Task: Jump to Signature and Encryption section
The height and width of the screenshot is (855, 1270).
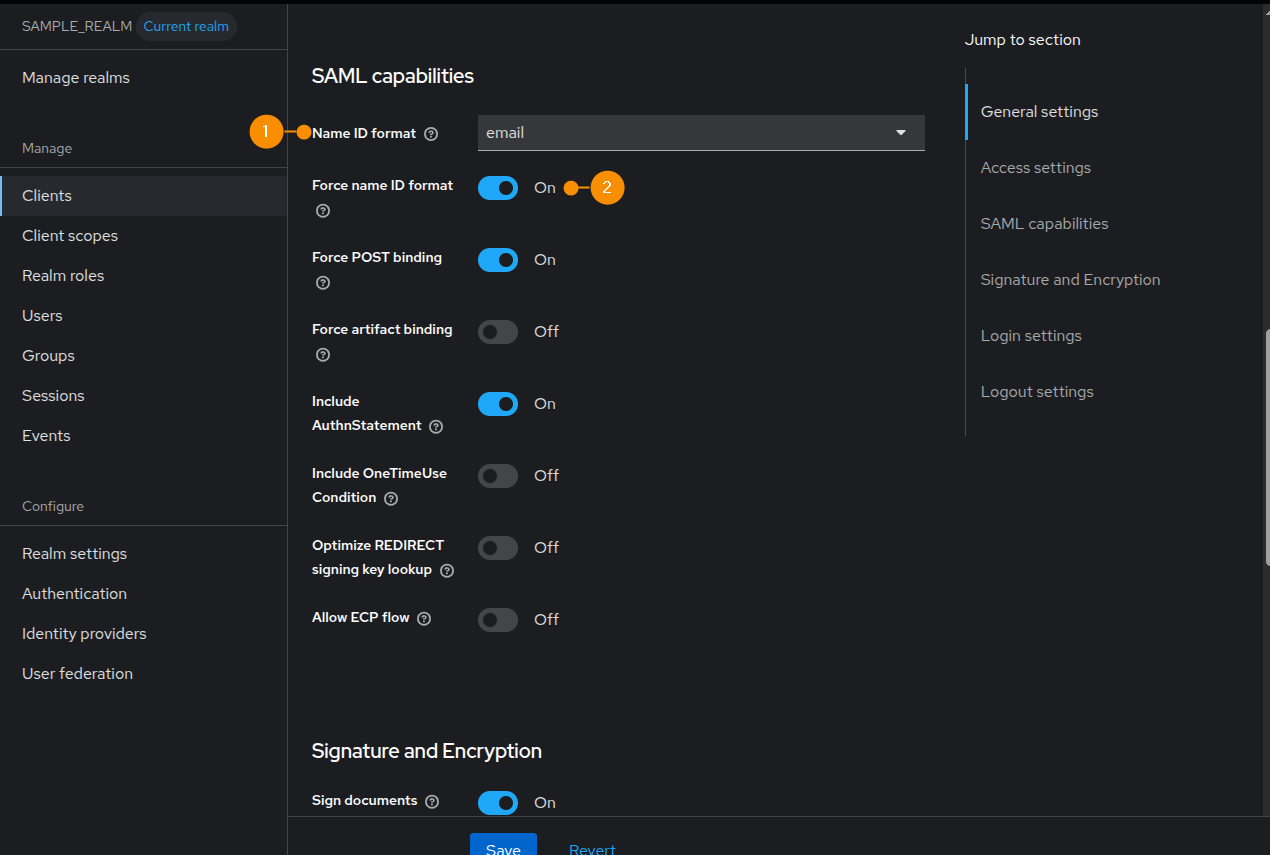Action: (x=1070, y=280)
